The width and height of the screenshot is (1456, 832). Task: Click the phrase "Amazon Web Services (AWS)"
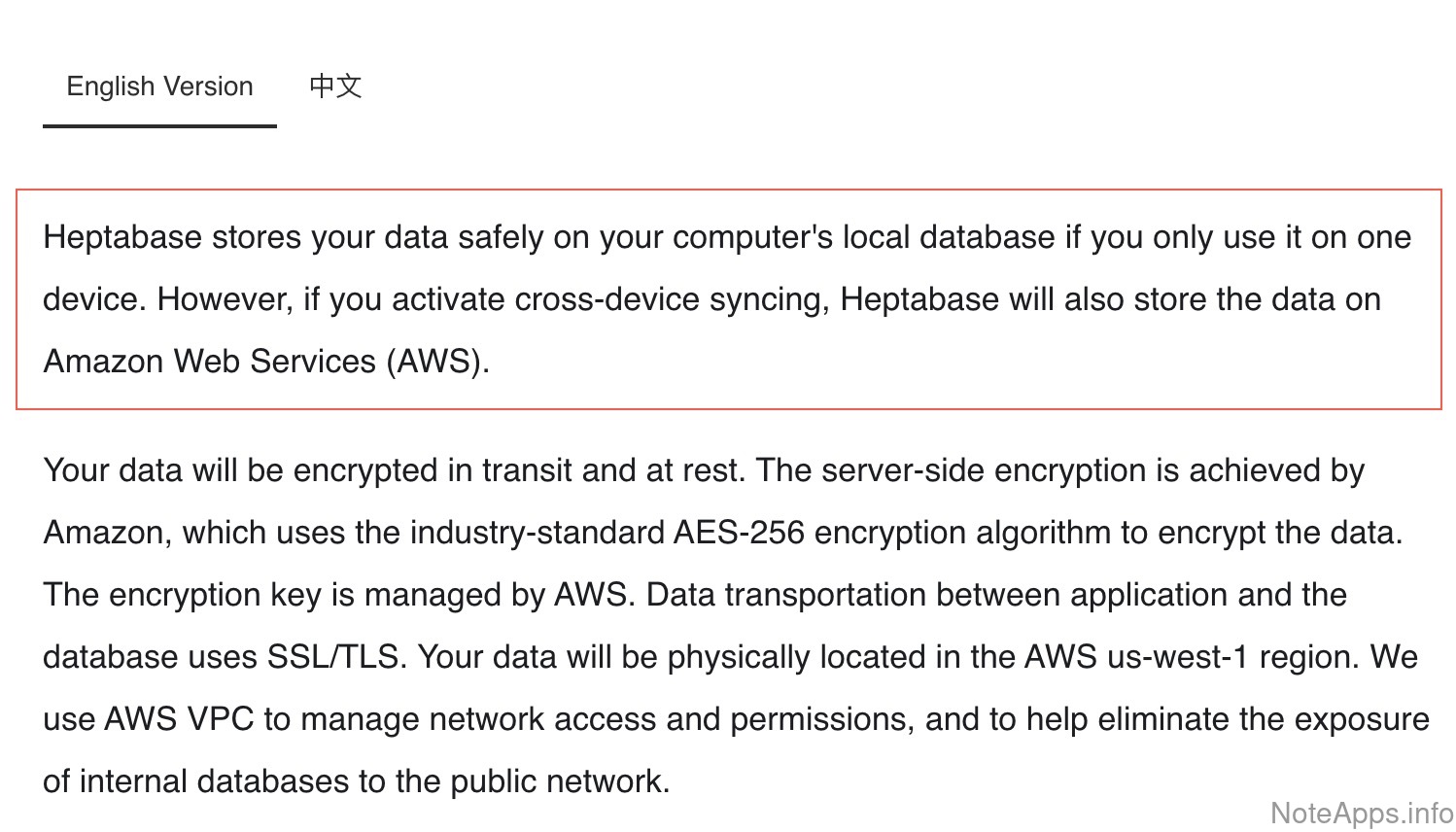tap(263, 362)
